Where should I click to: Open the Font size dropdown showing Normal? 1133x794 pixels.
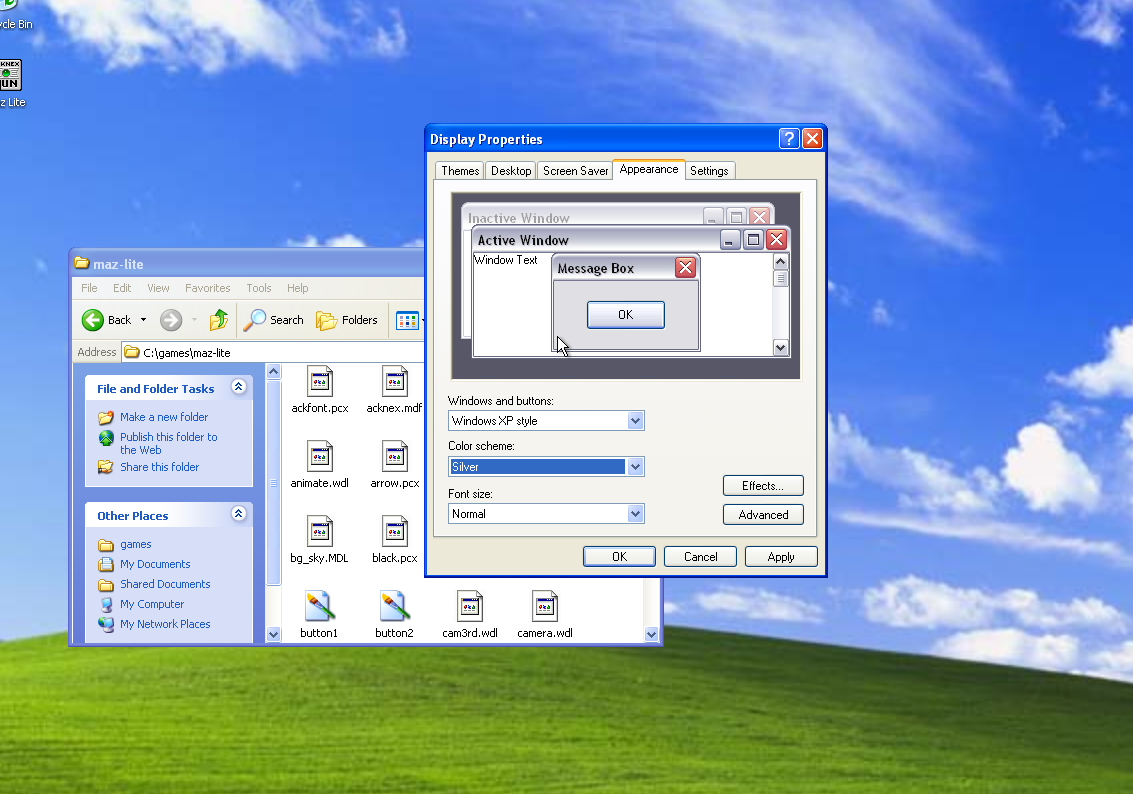pos(635,514)
